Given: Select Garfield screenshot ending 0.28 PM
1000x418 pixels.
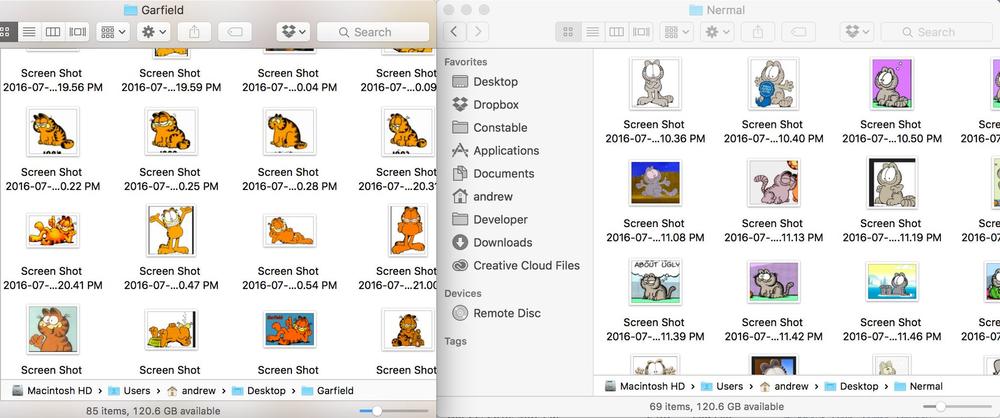Looking at the screenshot, I should 289,131.
